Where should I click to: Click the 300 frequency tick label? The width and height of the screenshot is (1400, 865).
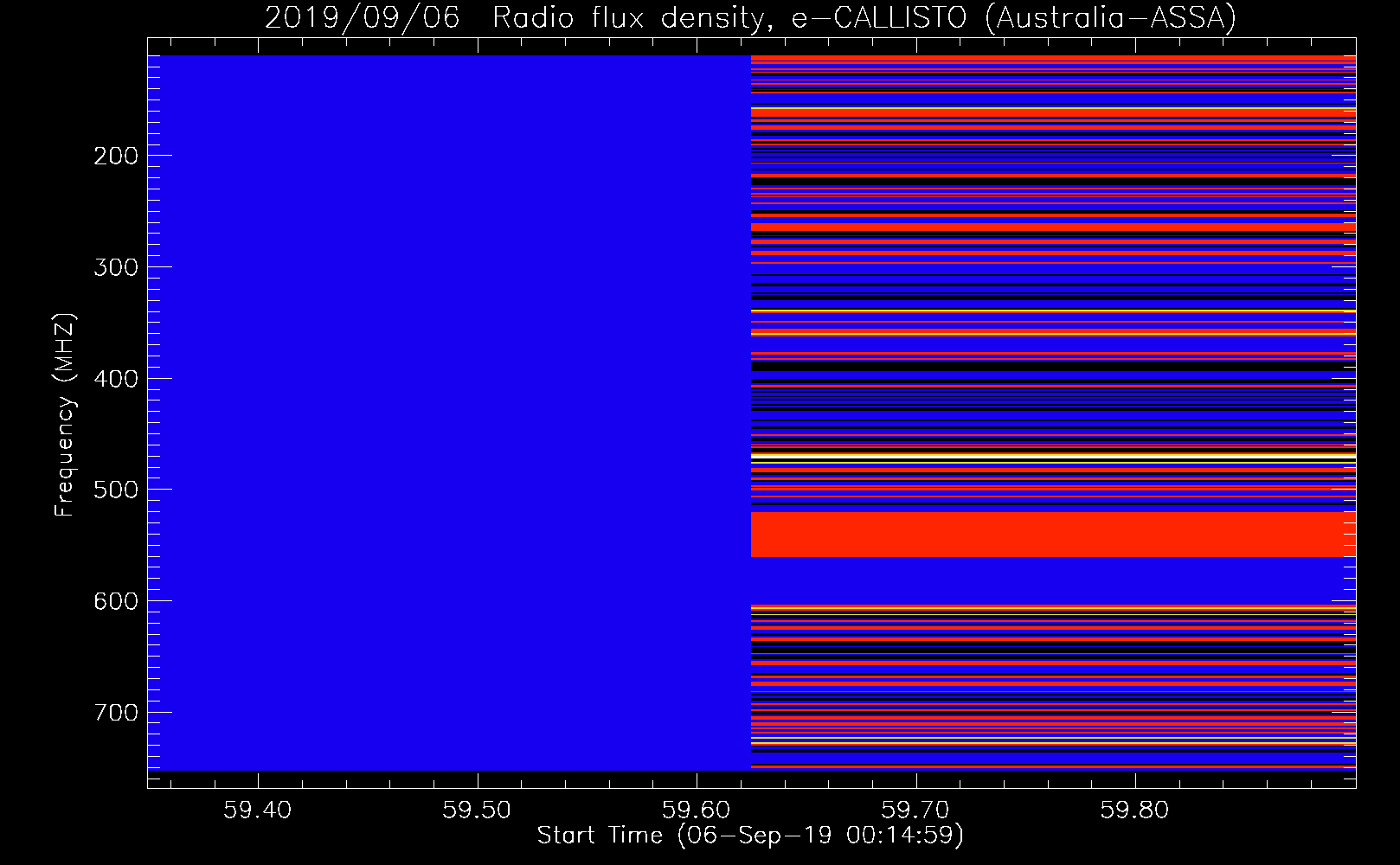point(116,267)
